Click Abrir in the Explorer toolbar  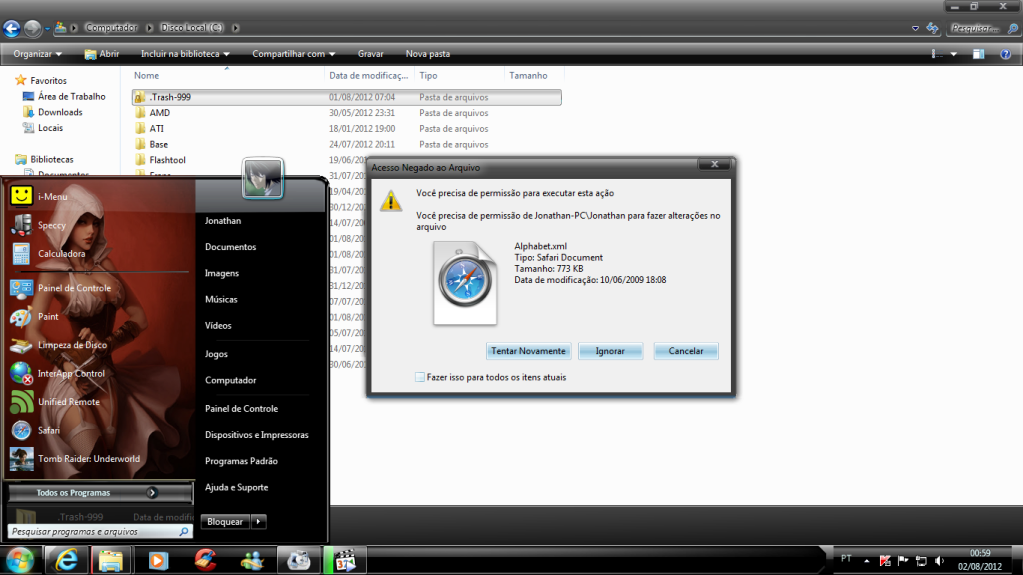pyautogui.click(x=102, y=54)
